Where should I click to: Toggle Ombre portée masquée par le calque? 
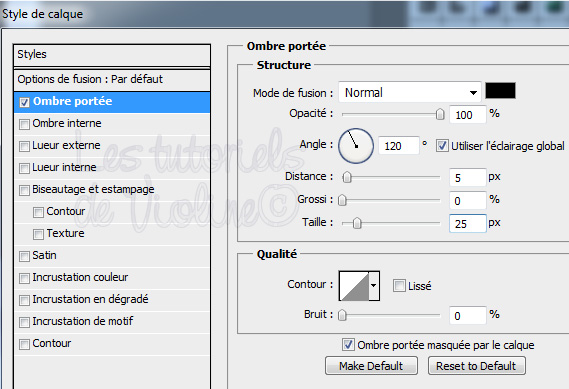(x=348, y=344)
